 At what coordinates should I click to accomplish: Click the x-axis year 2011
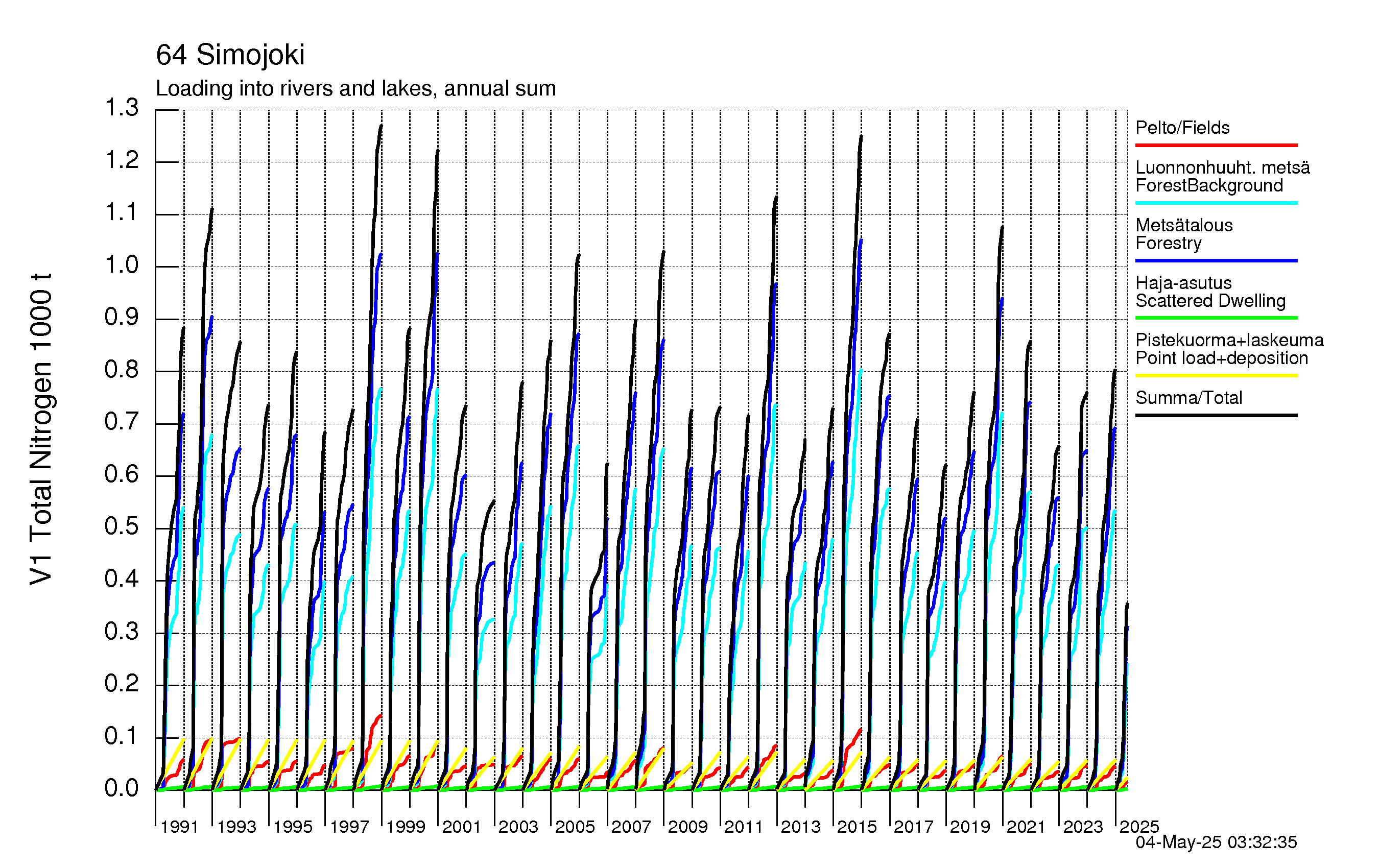(x=743, y=827)
